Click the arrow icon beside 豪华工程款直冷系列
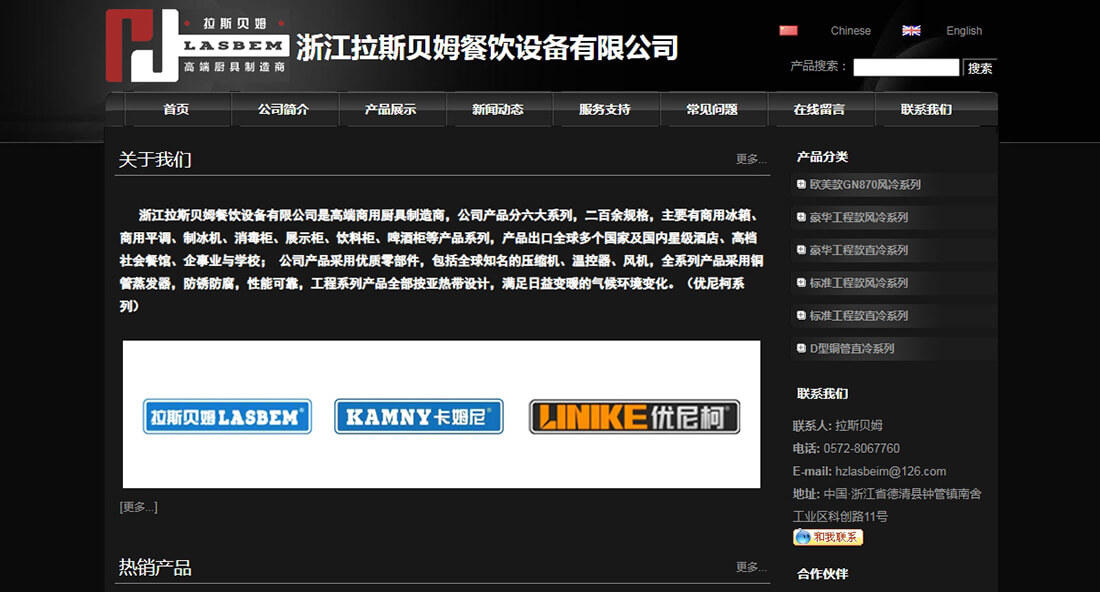Image resolution: width=1100 pixels, height=592 pixels. [x=799, y=250]
